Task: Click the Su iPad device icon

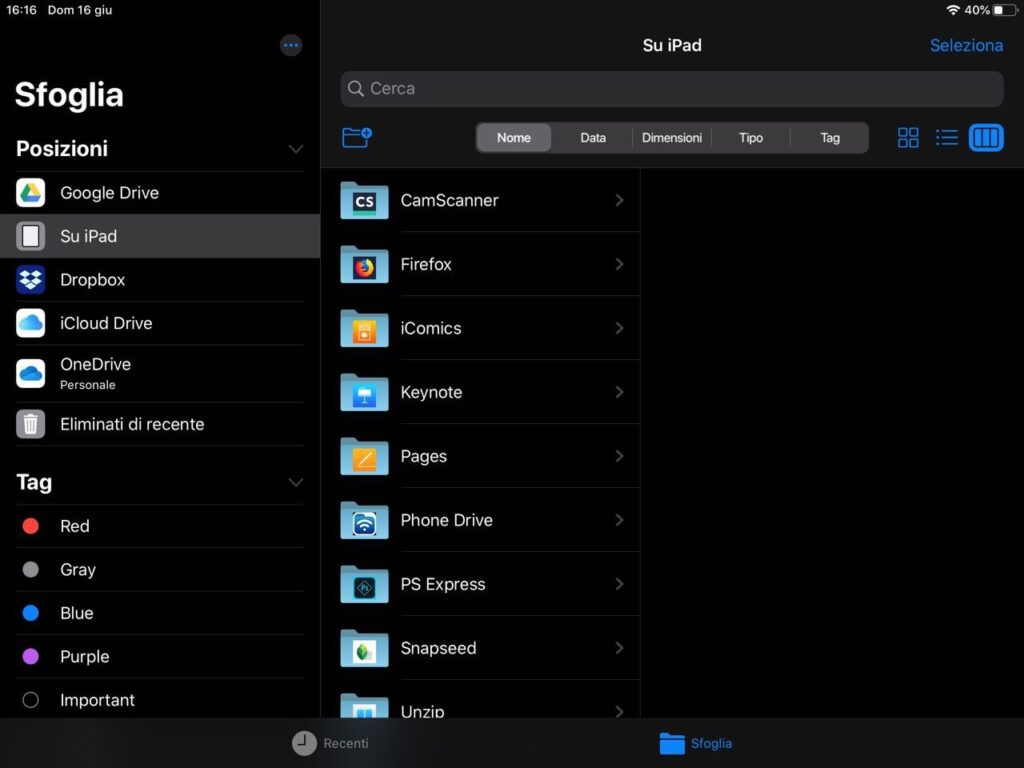Action: [x=31, y=236]
